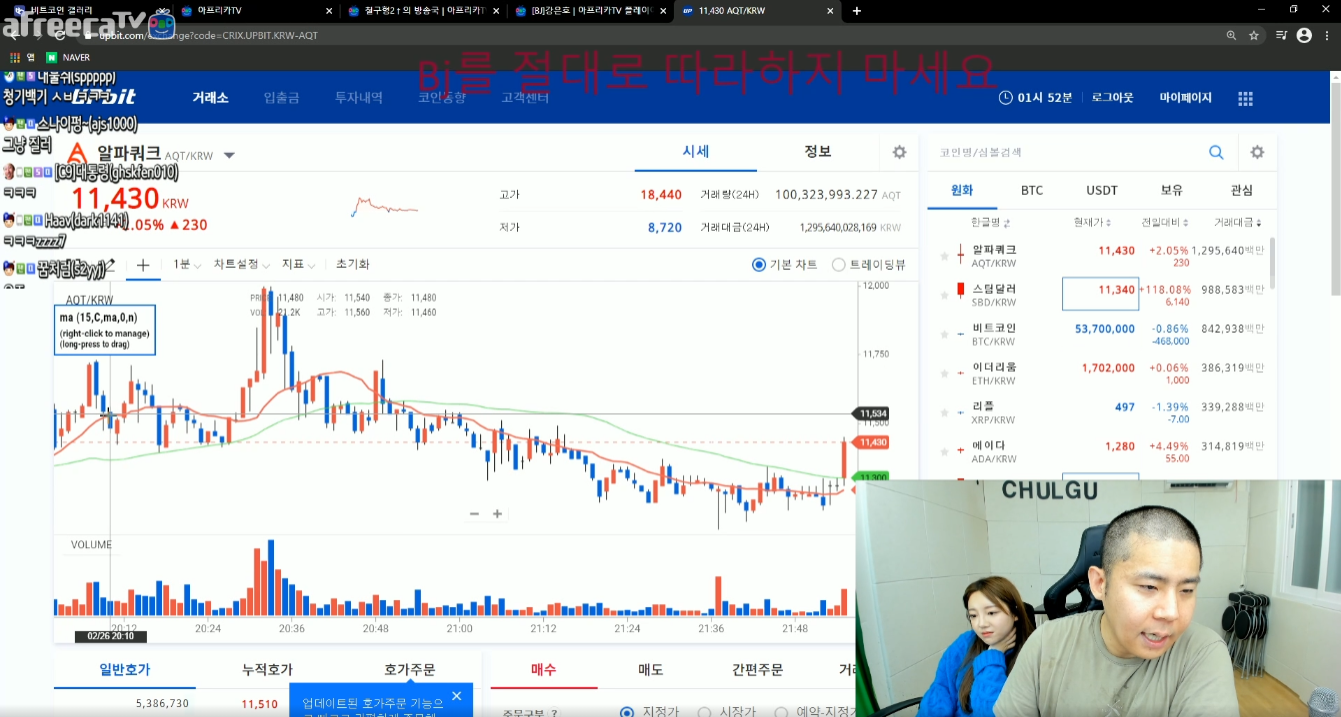This screenshot has width=1341, height=717.
Task: Favorite 에이다 ADA/KRW with its star
Action: coord(944,452)
